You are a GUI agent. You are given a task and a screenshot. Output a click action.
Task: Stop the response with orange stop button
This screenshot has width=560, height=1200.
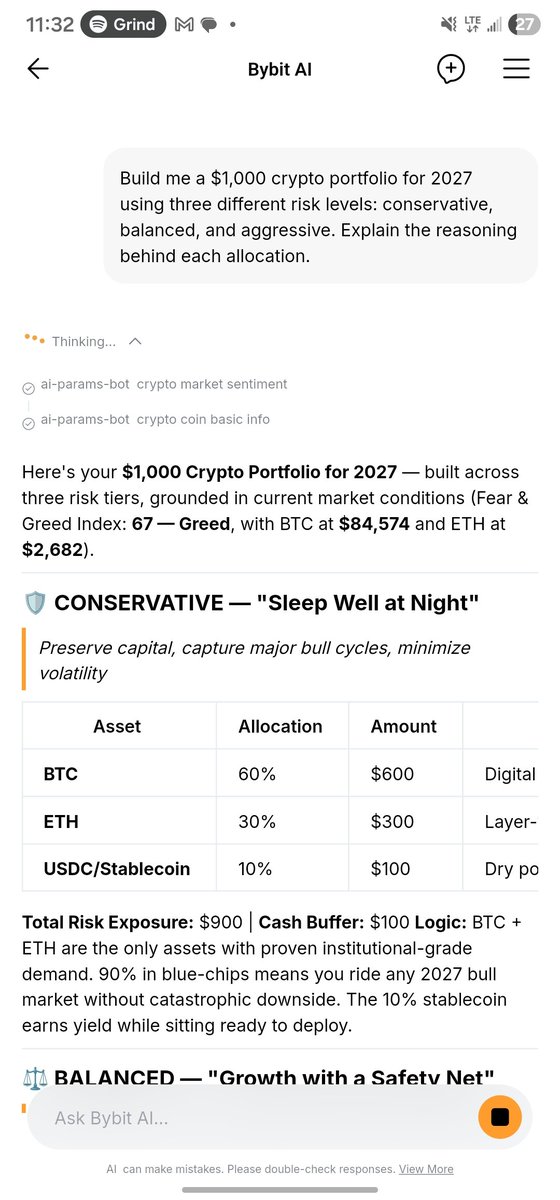(500, 1116)
